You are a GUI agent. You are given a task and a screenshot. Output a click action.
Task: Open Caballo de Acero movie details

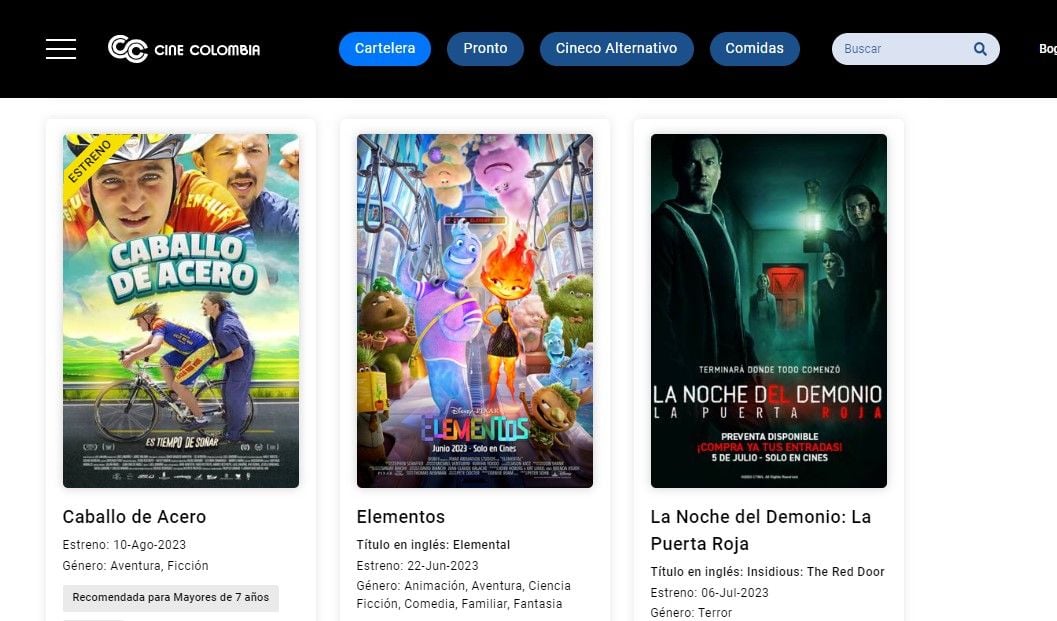(132, 517)
